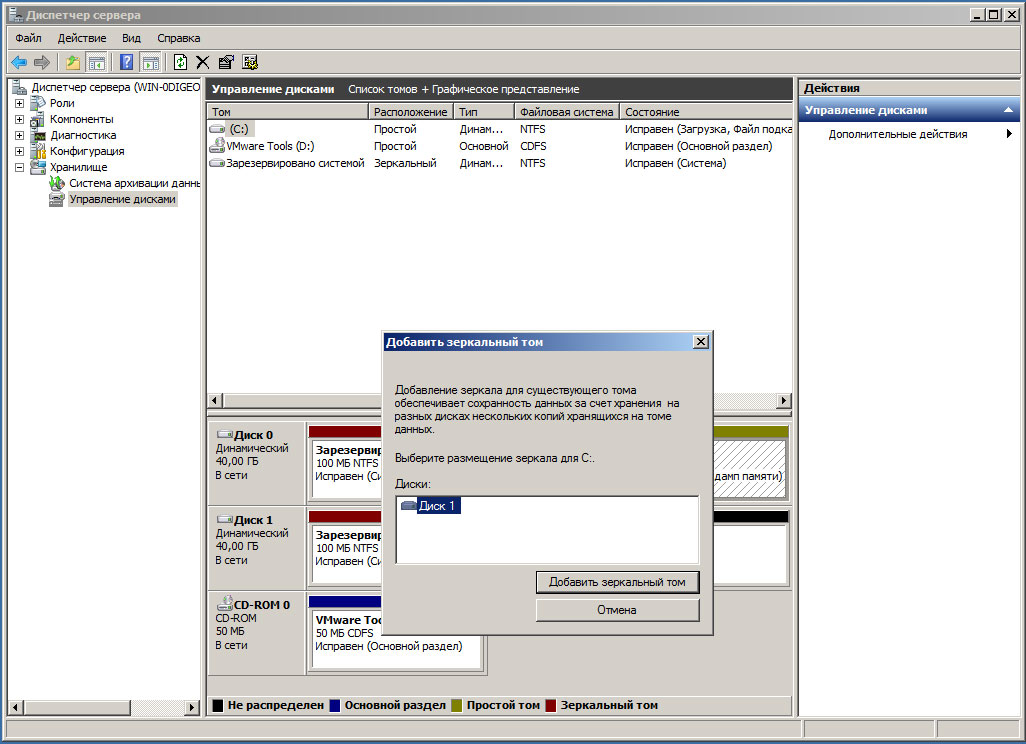The image size is (1026, 744).
Task: Close the Добавить зеркальный том dialog
Action: pyautogui.click(x=701, y=342)
